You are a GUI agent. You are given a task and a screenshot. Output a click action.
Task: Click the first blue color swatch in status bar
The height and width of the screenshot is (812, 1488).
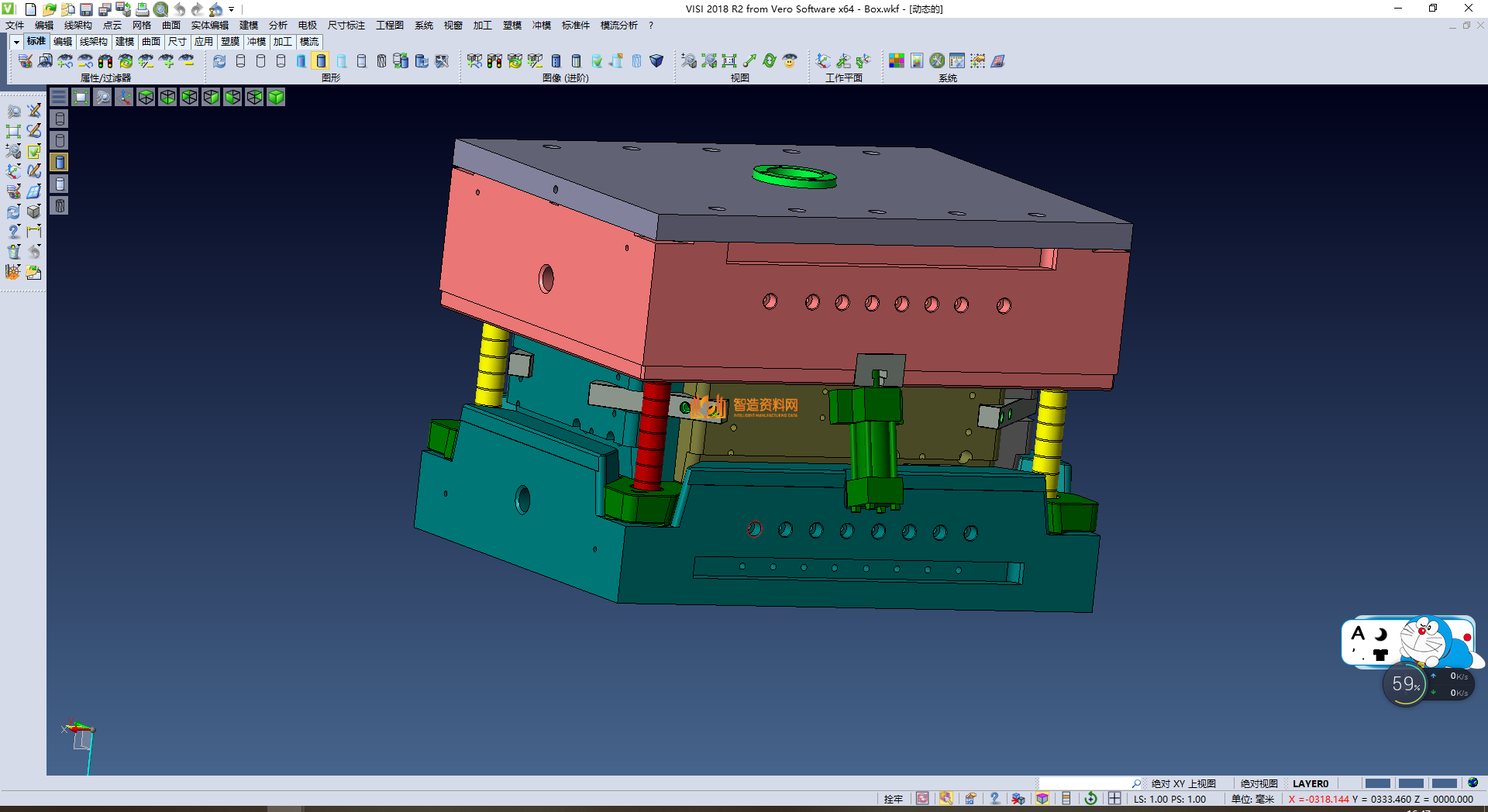(x=1377, y=783)
